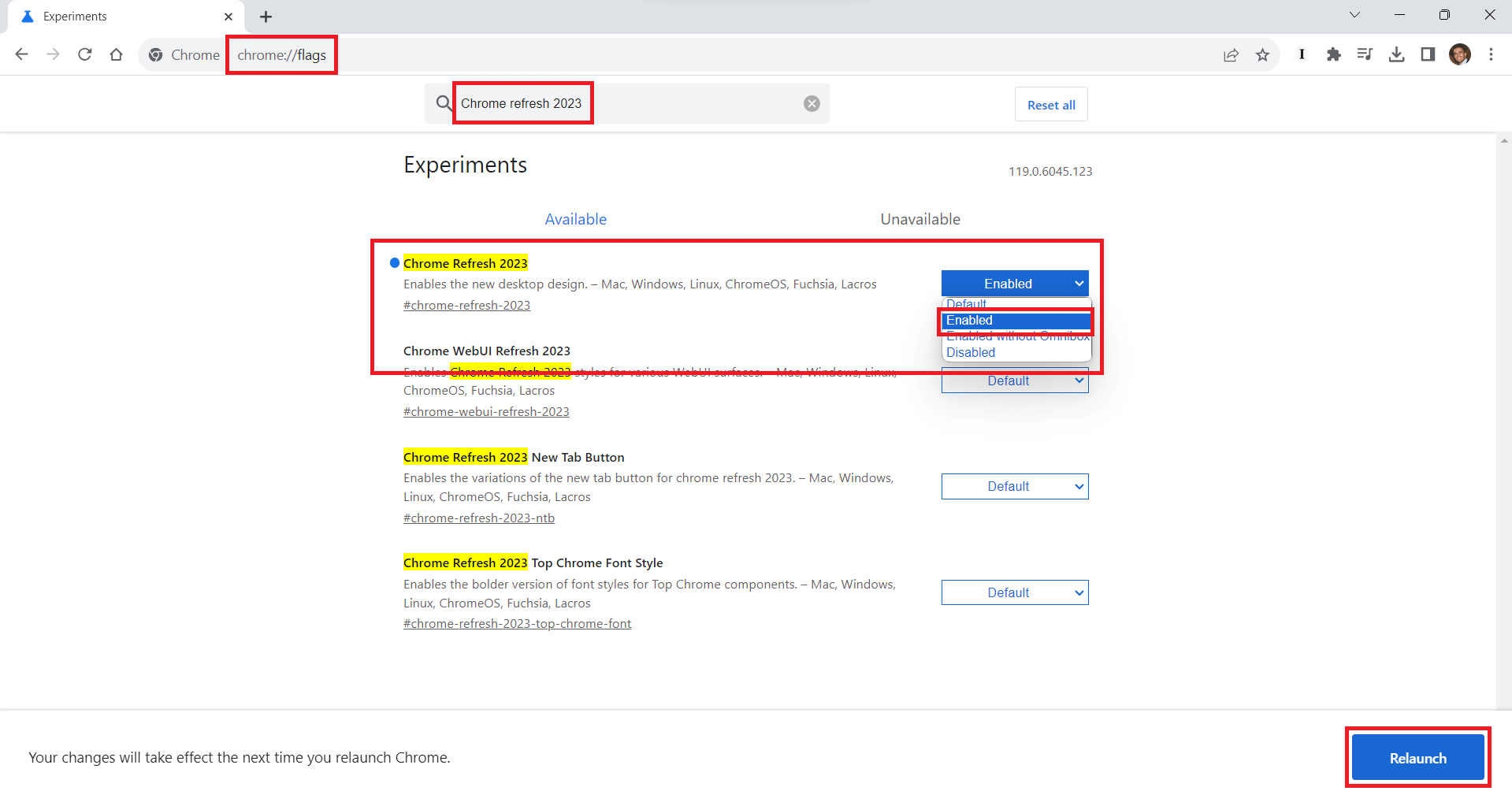Click the Chrome Refresh 2023 New Tab Button title
Viewport: 1512px width, 802px height.
[x=514, y=457]
